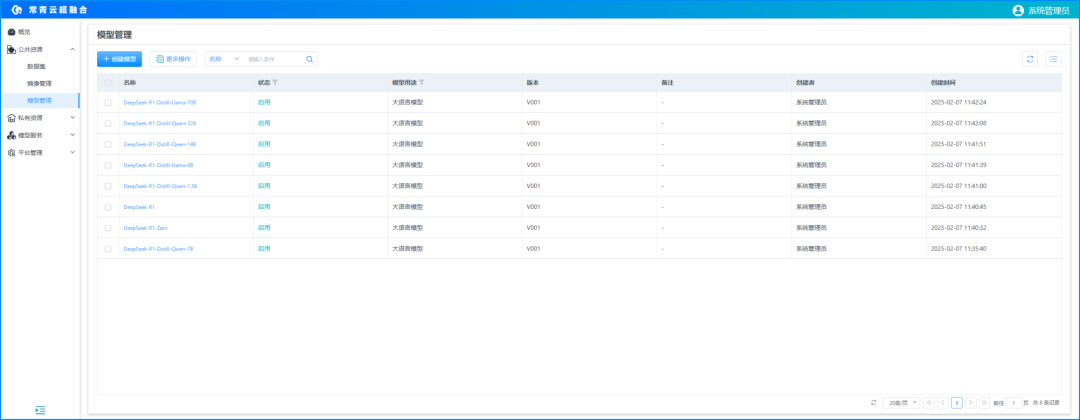Viewport: 1080px width, 420px height.
Task: Open the column settings list icon
Action: point(1053,59)
